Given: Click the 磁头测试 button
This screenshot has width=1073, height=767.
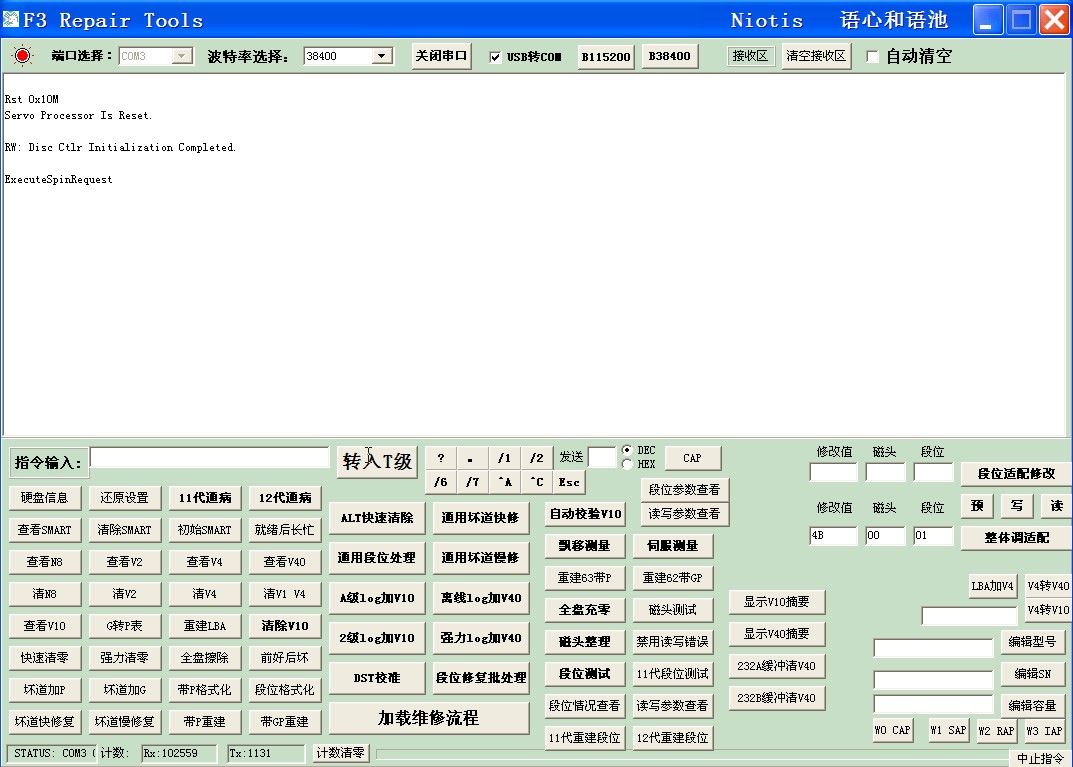Looking at the screenshot, I should pos(673,610).
